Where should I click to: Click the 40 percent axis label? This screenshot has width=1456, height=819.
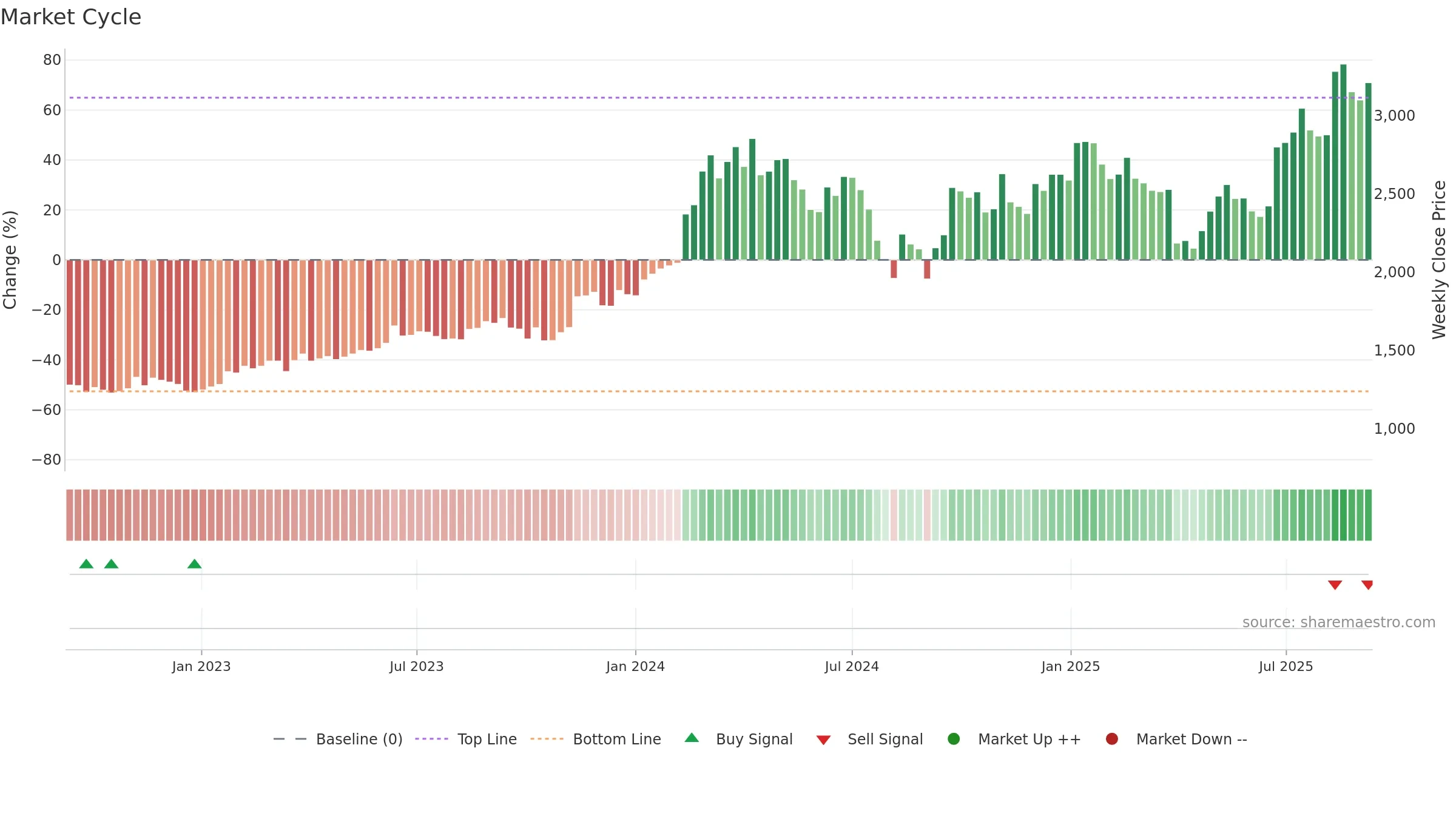tap(52, 160)
